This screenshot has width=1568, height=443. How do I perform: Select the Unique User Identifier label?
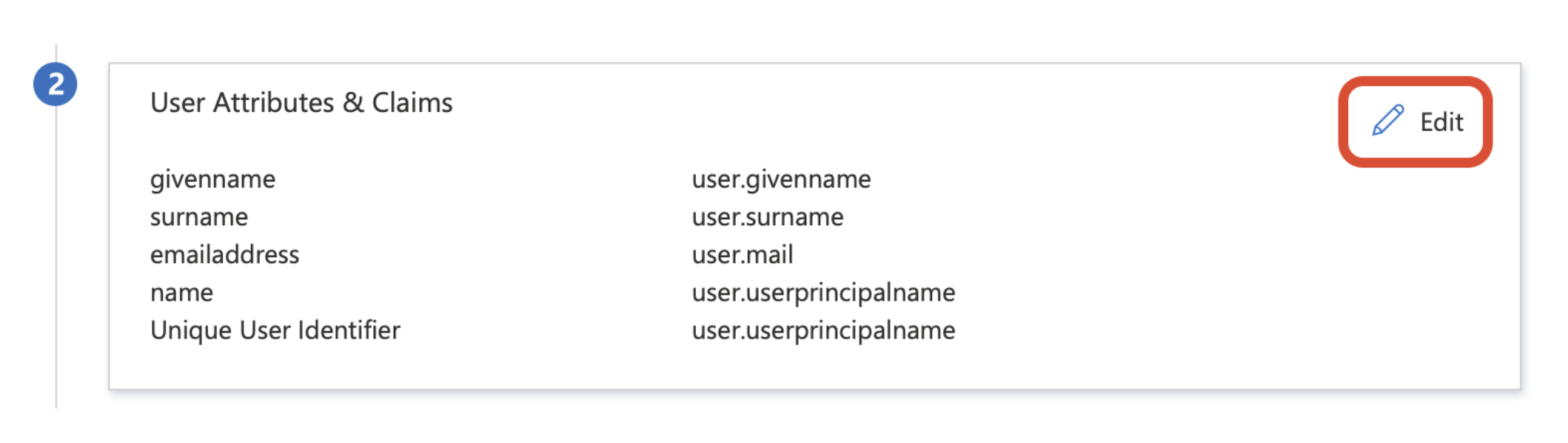click(x=275, y=330)
